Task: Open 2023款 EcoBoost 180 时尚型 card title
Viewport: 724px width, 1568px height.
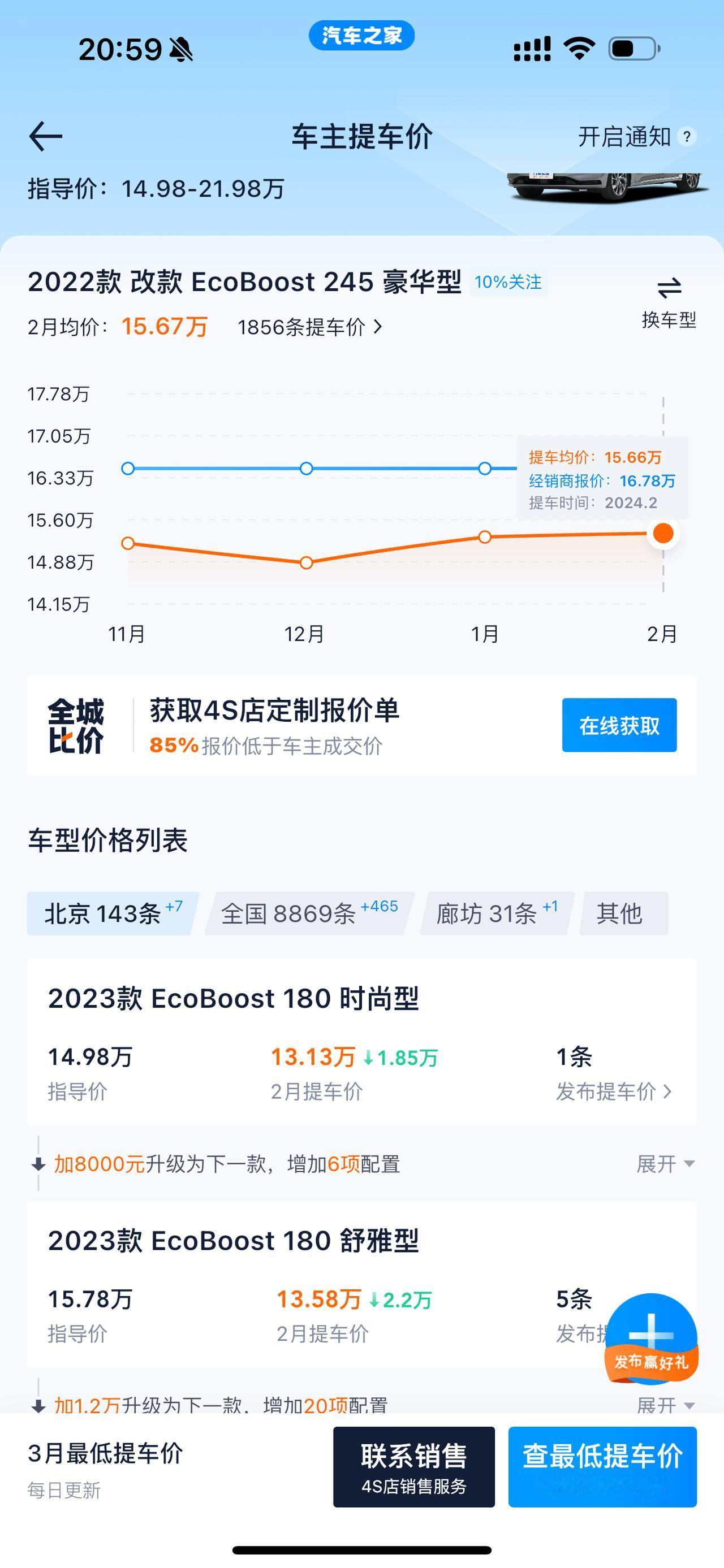Action: click(x=234, y=999)
